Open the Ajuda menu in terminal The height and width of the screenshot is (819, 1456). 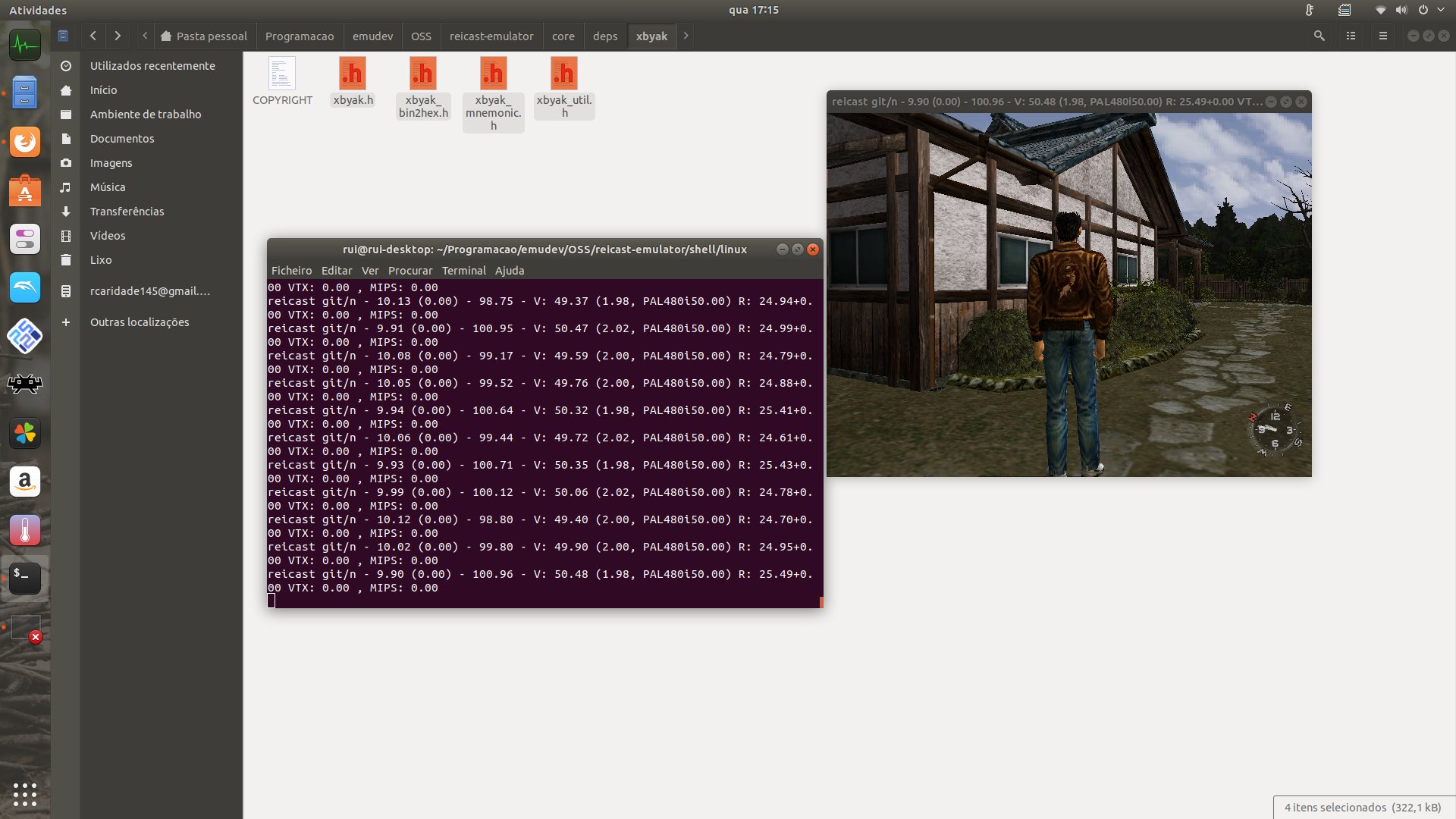[x=510, y=271]
